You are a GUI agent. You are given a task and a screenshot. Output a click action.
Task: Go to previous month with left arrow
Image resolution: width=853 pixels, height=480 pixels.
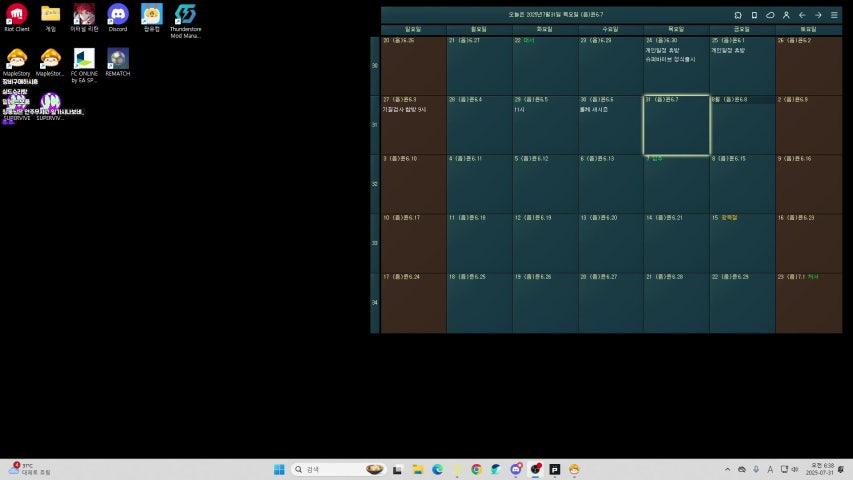802,15
